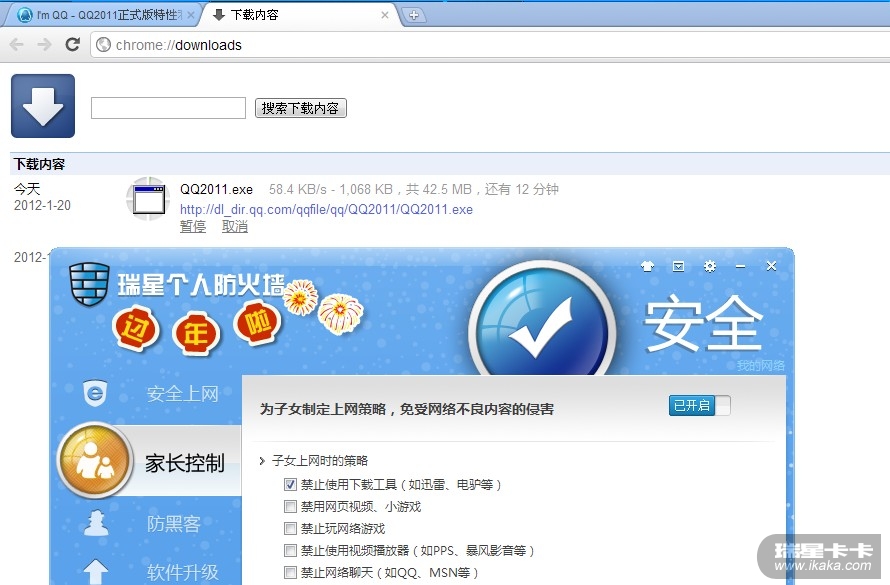Screen dimensions: 890x585
Task: Click the 搜索下载内容 button
Action: pos(301,108)
